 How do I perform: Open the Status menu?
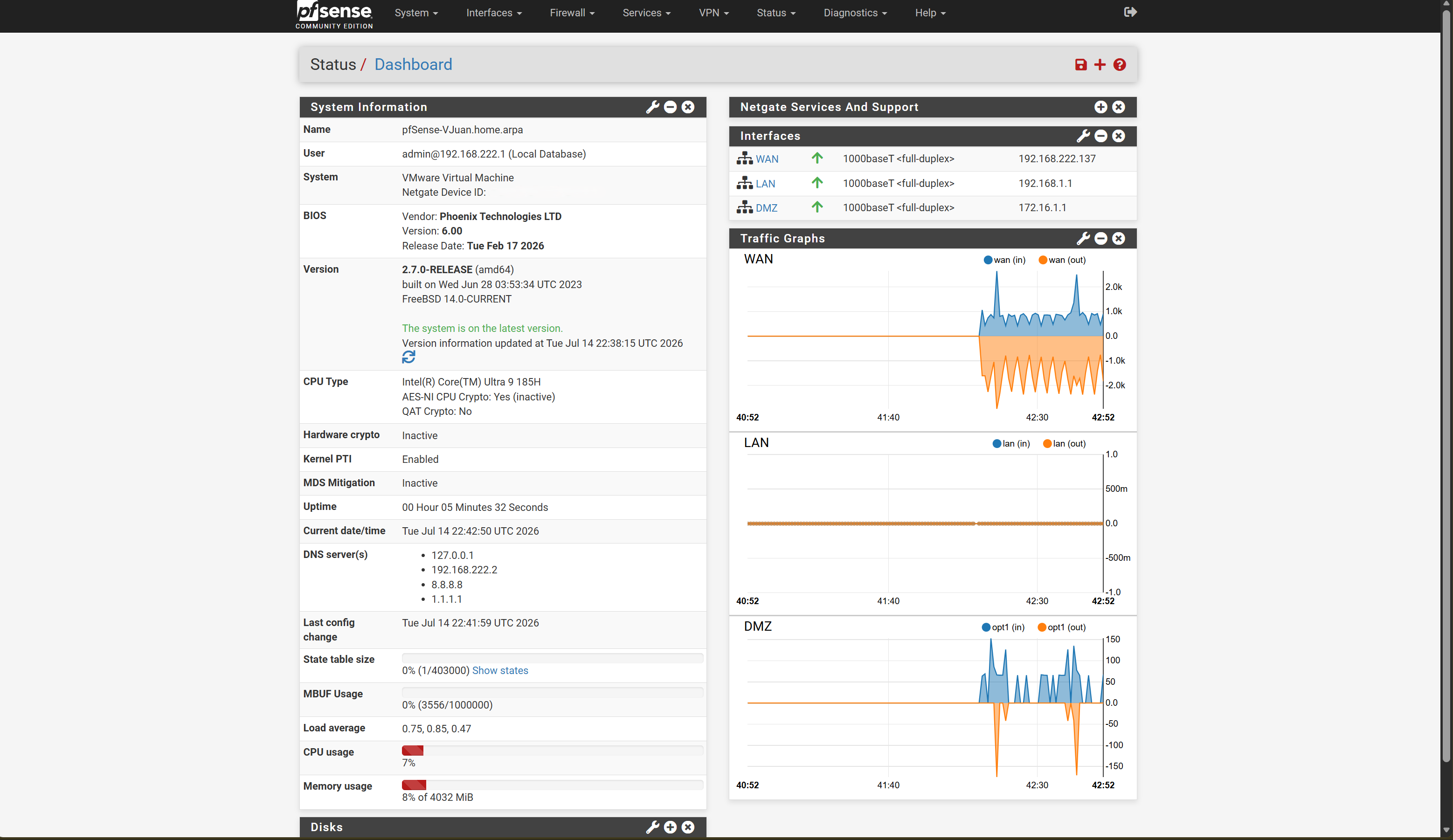click(x=776, y=13)
